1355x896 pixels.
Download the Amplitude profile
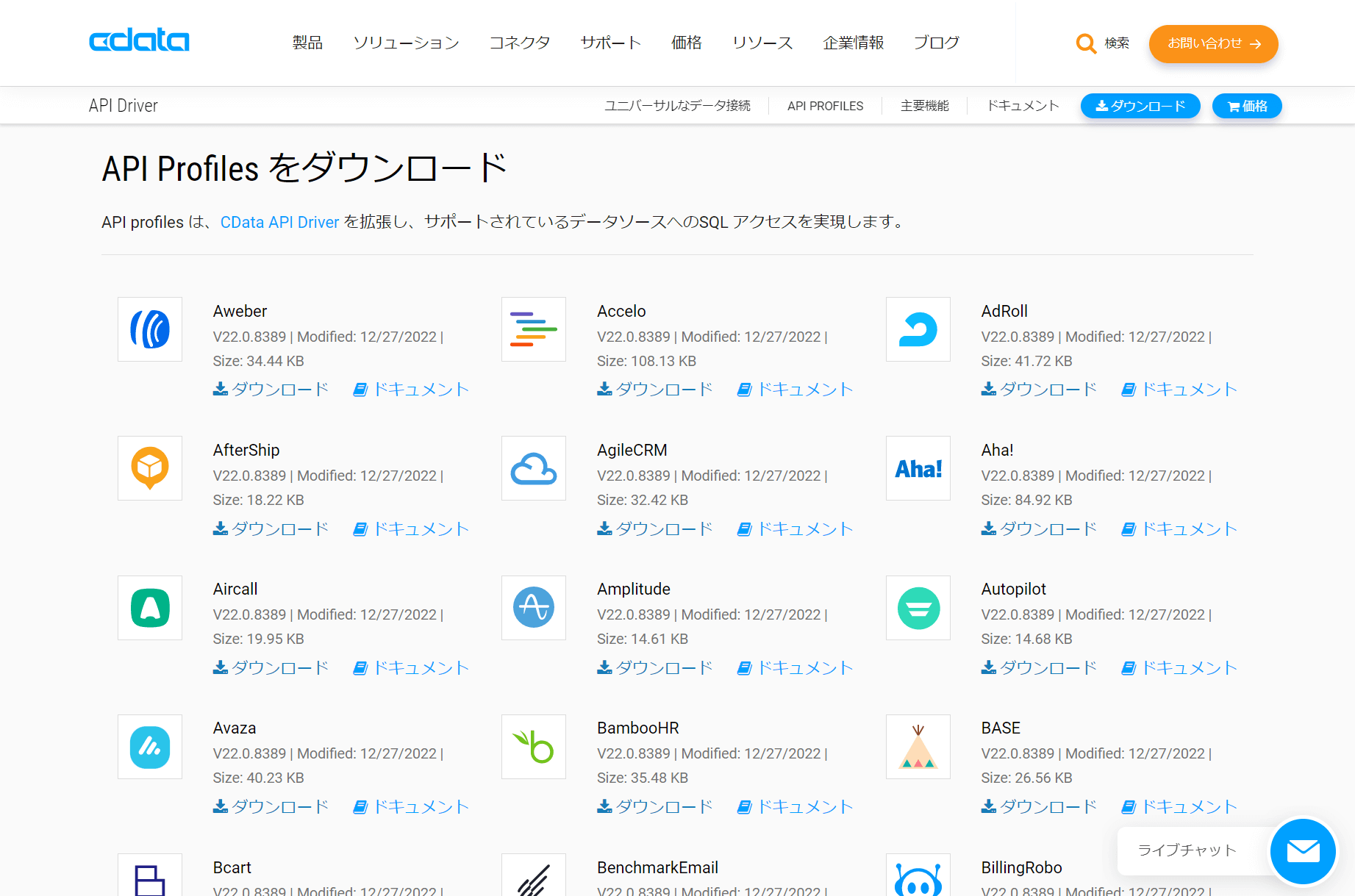655,667
